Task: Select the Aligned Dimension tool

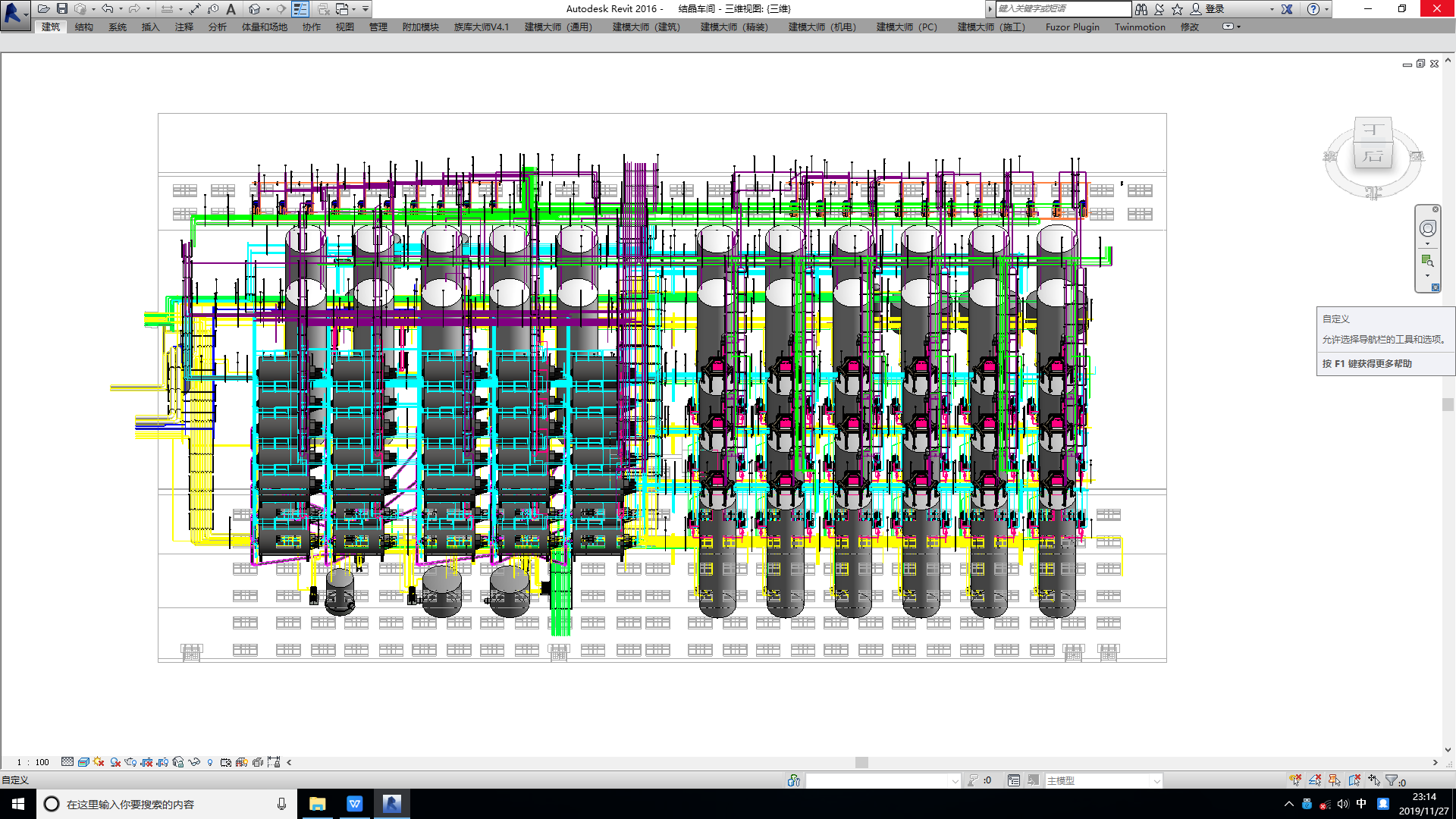Action: tap(195, 9)
